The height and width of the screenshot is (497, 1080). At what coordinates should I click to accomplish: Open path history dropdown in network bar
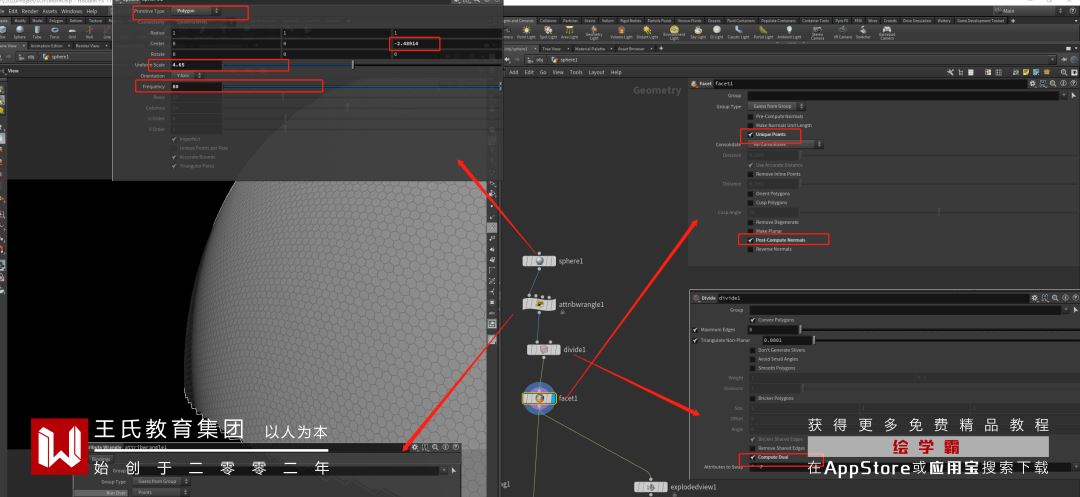tap(1053, 60)
